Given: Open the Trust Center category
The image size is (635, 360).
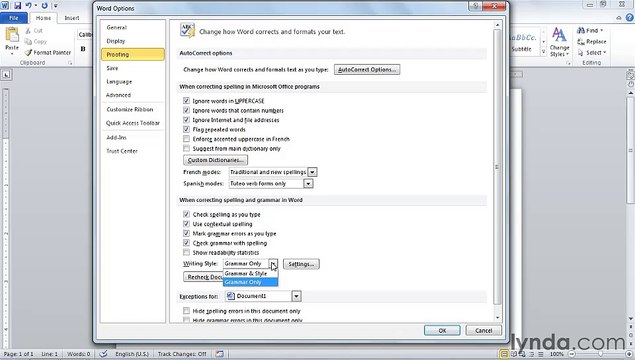Looking at the screenshot, I should point(133,151).
